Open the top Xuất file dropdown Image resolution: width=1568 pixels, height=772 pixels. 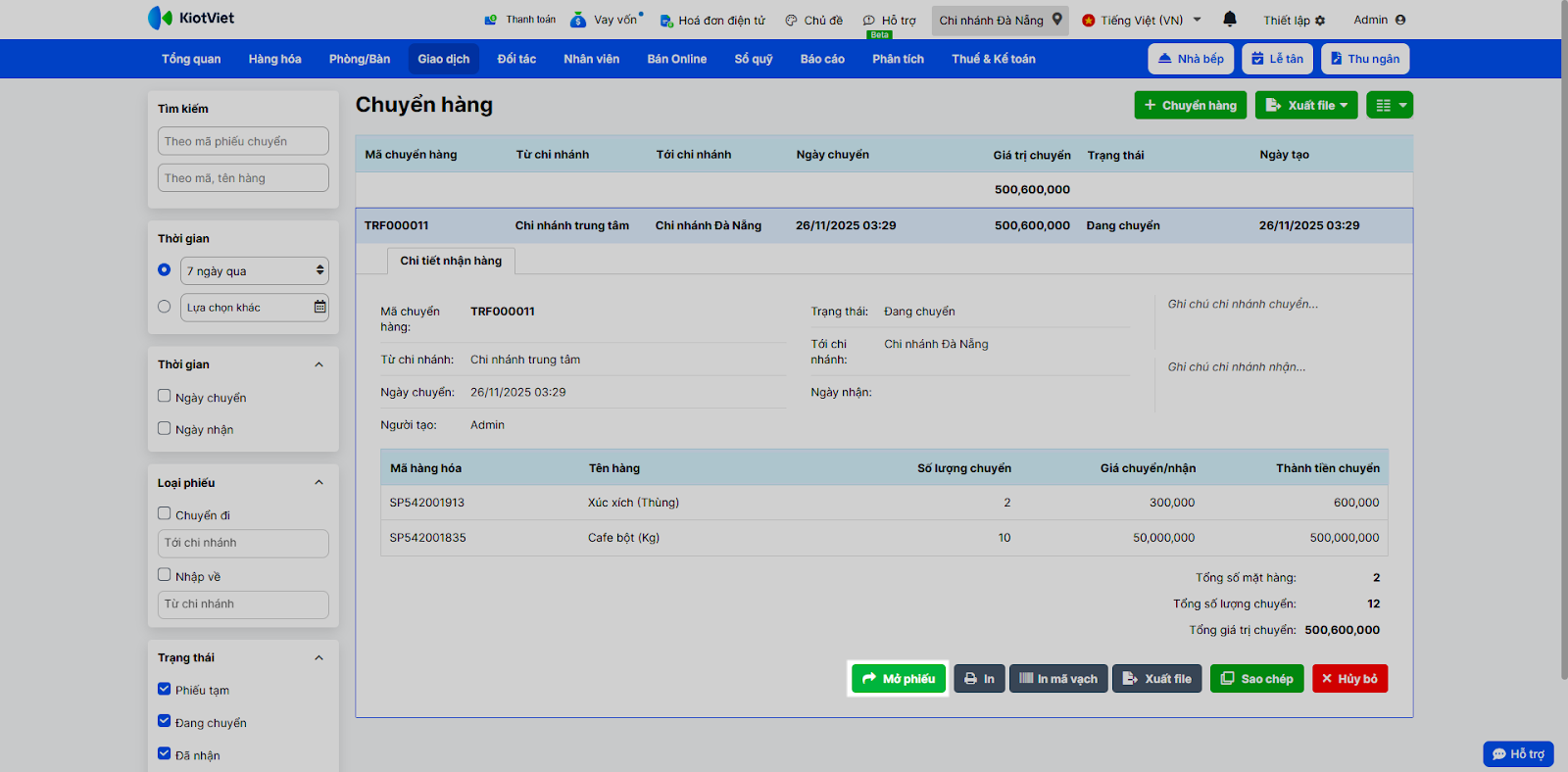[1306, 105]
